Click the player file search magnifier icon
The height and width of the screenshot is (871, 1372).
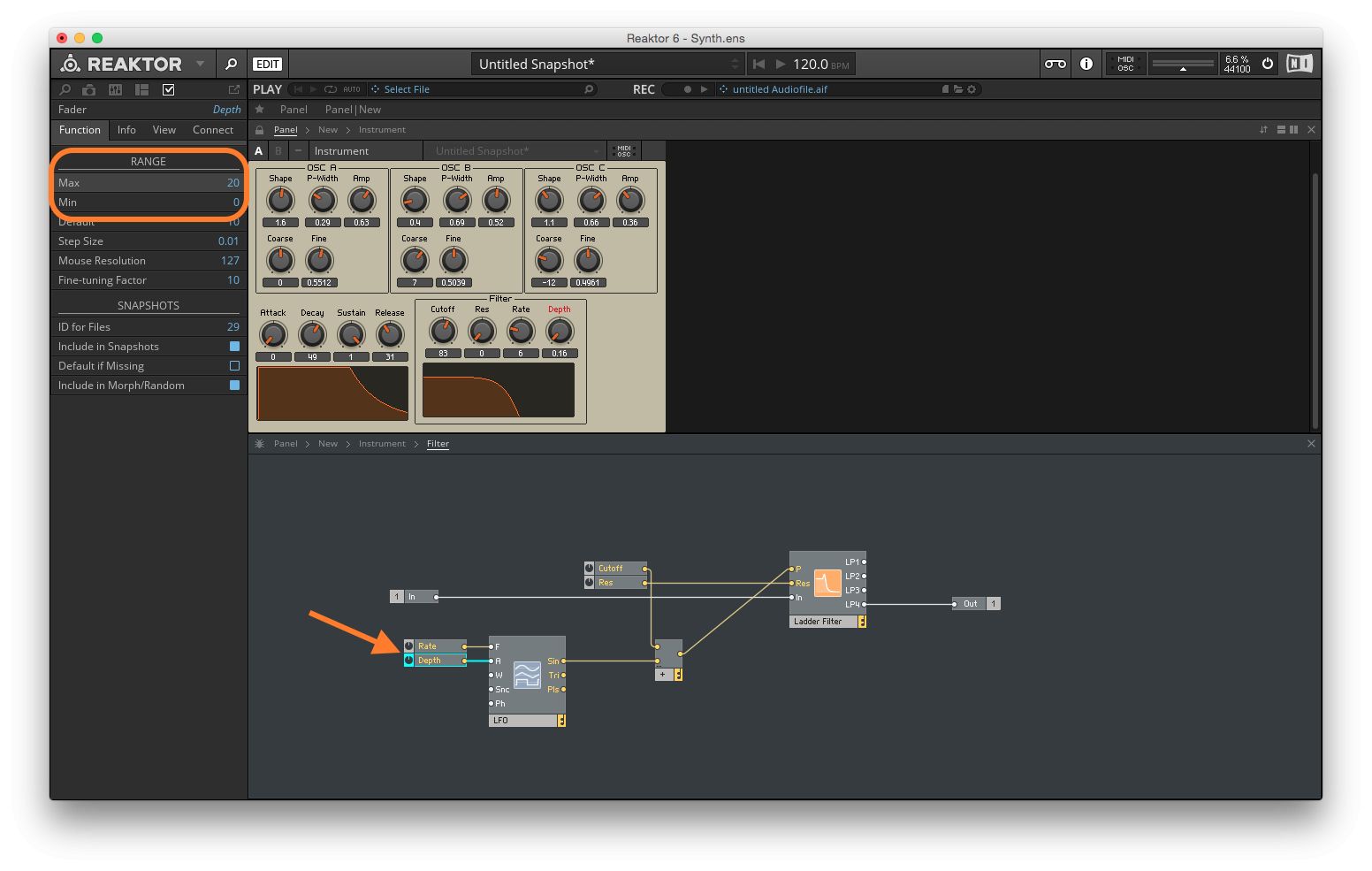pyautogui.click(x=589, y=89)
